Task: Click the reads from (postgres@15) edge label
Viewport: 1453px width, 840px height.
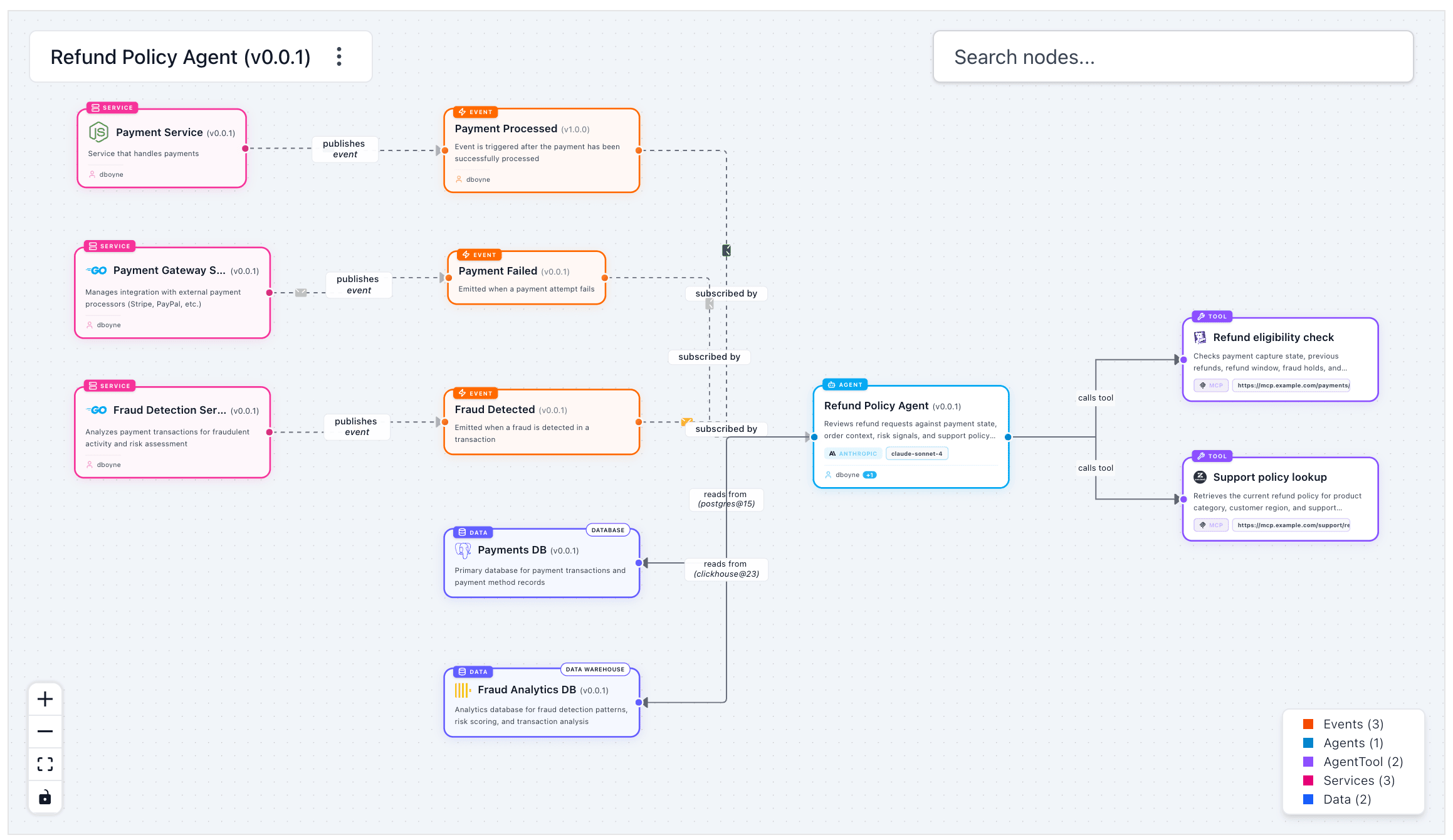Action: (726, 499)
